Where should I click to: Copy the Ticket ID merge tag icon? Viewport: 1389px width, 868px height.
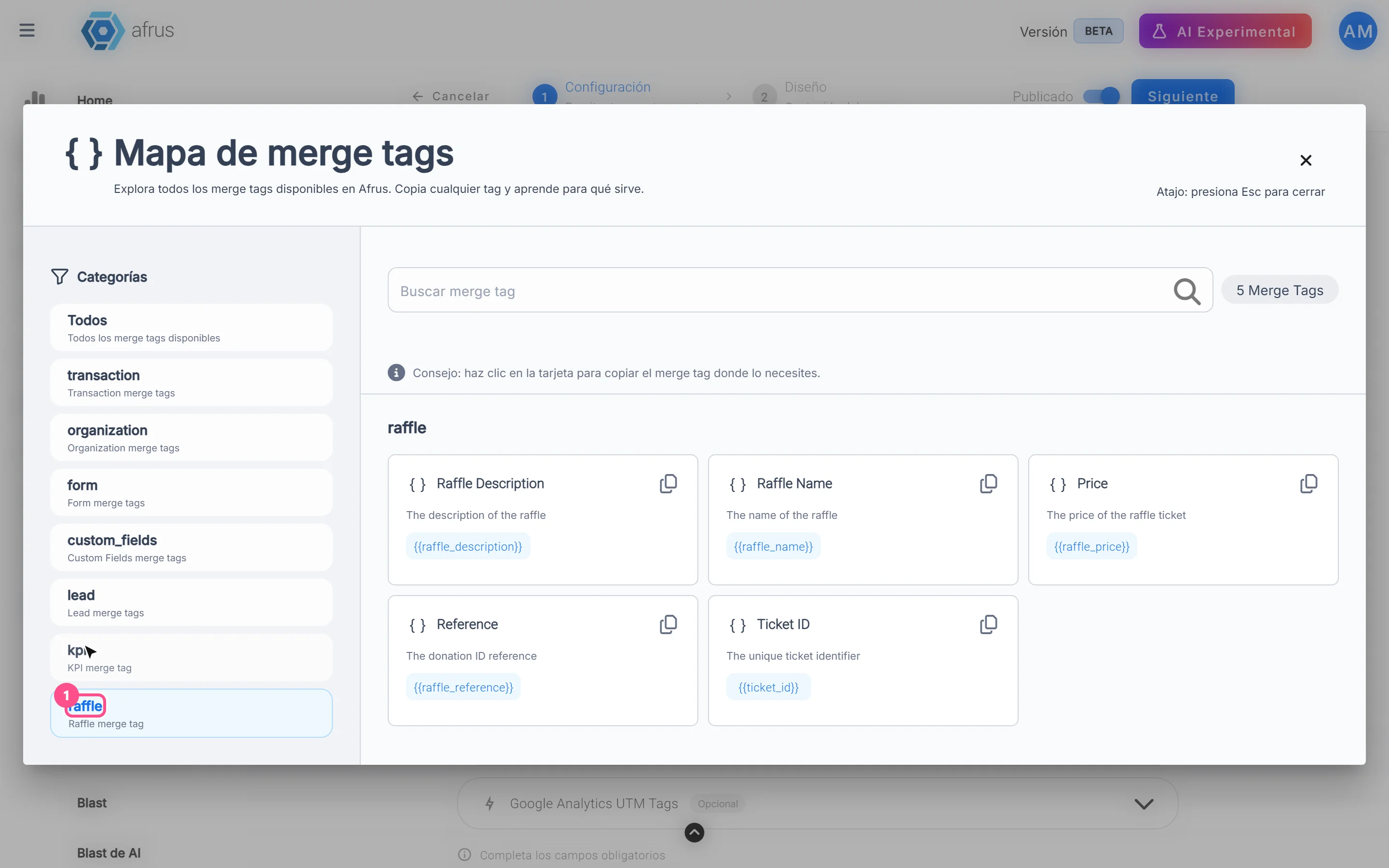pyautogui.click(x=988, y=624)
